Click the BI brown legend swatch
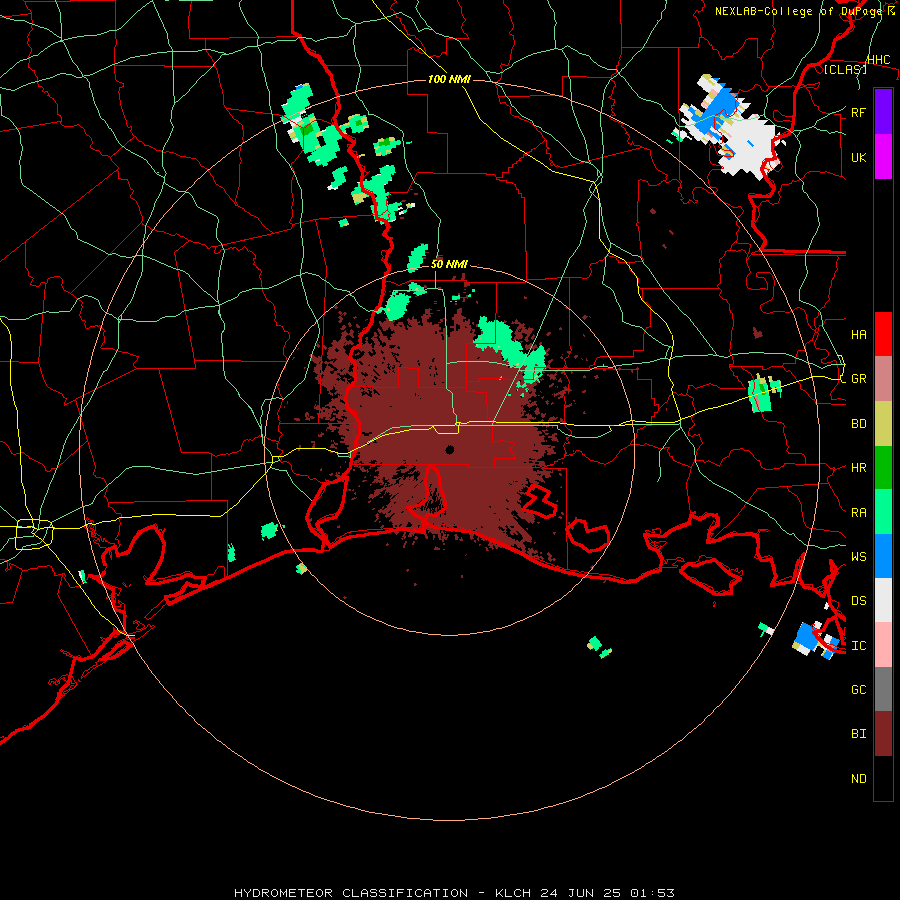 883,734
